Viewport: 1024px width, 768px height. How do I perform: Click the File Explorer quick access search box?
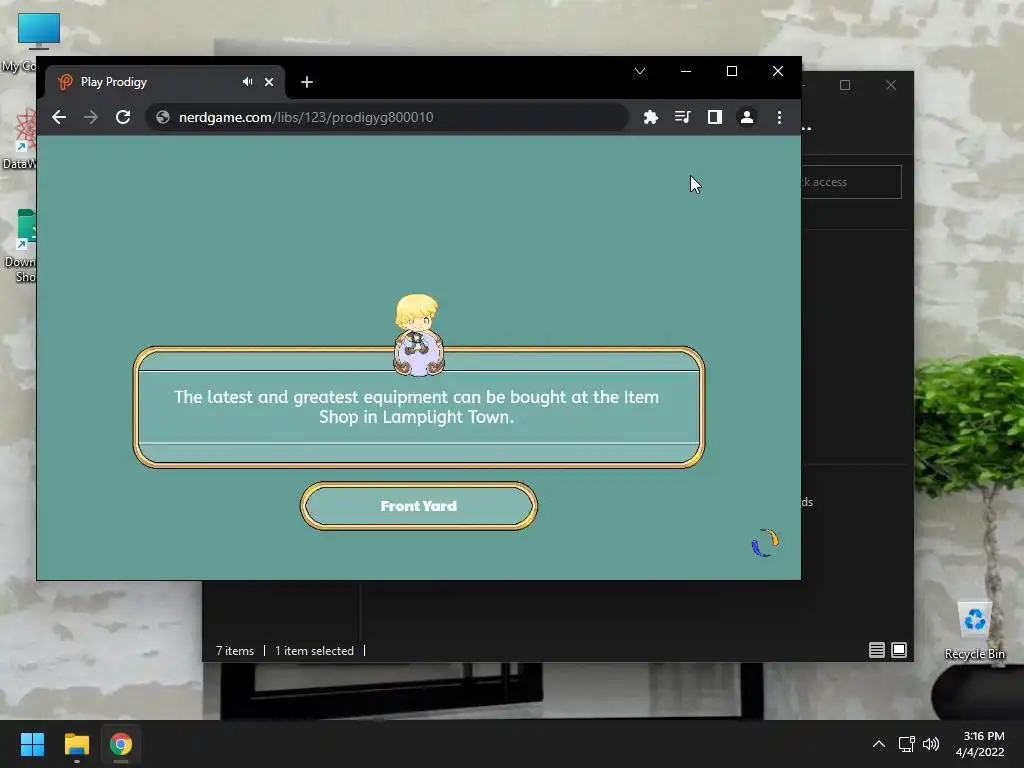coord(852,182)
